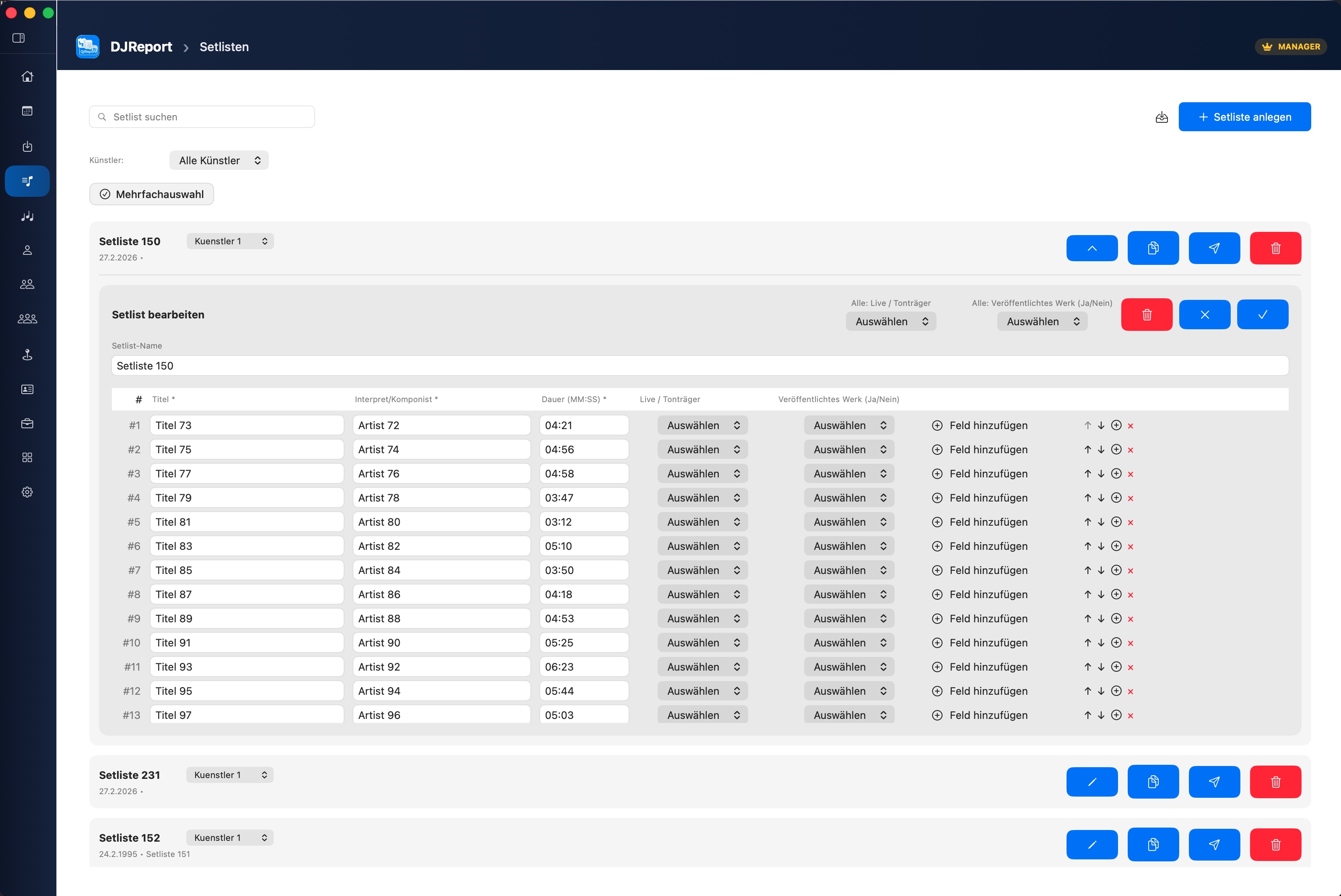
Task: Send Setliste 231 with paper plane icon
Action: 1213,782
